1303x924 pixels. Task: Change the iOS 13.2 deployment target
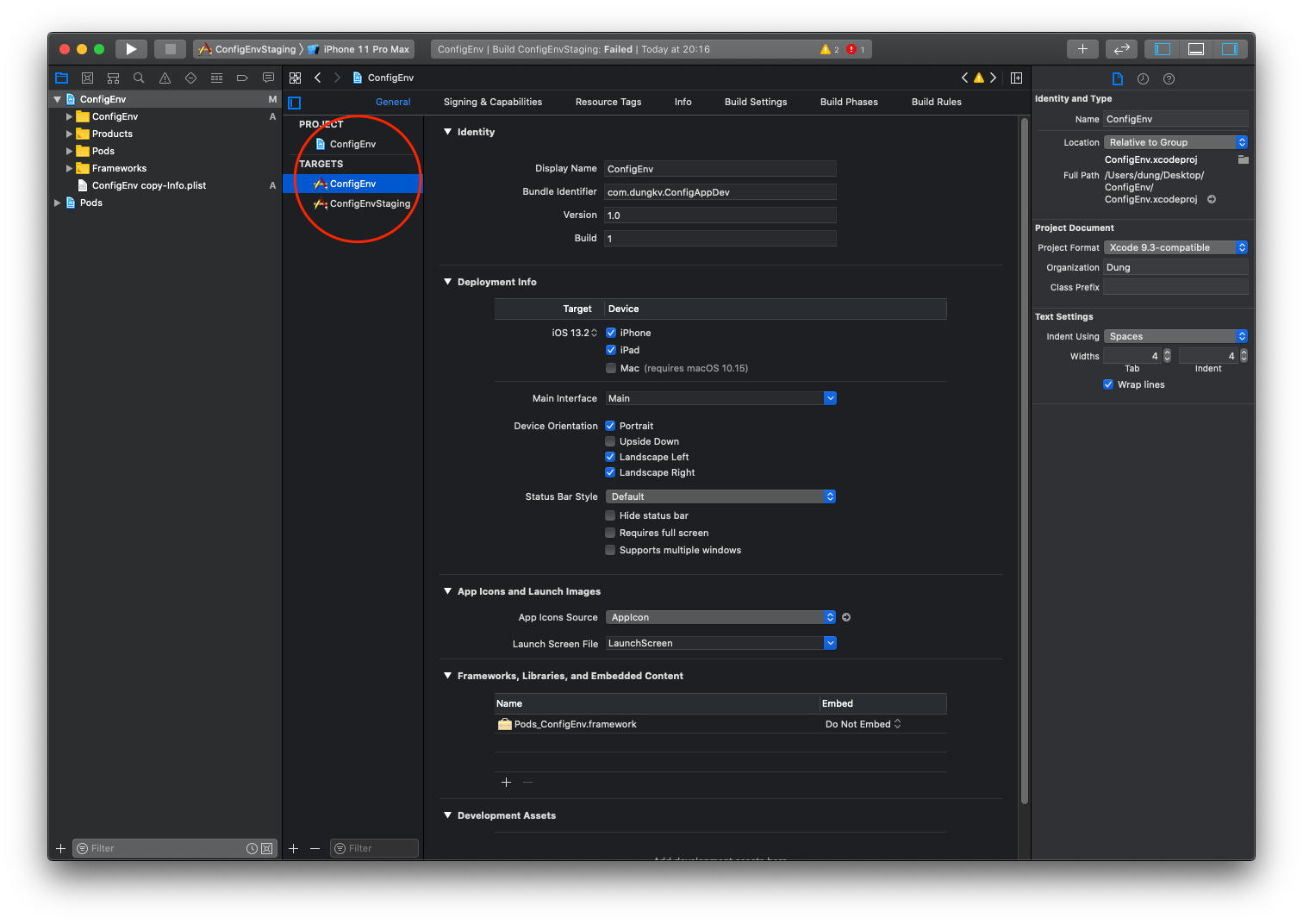(575, 333)
